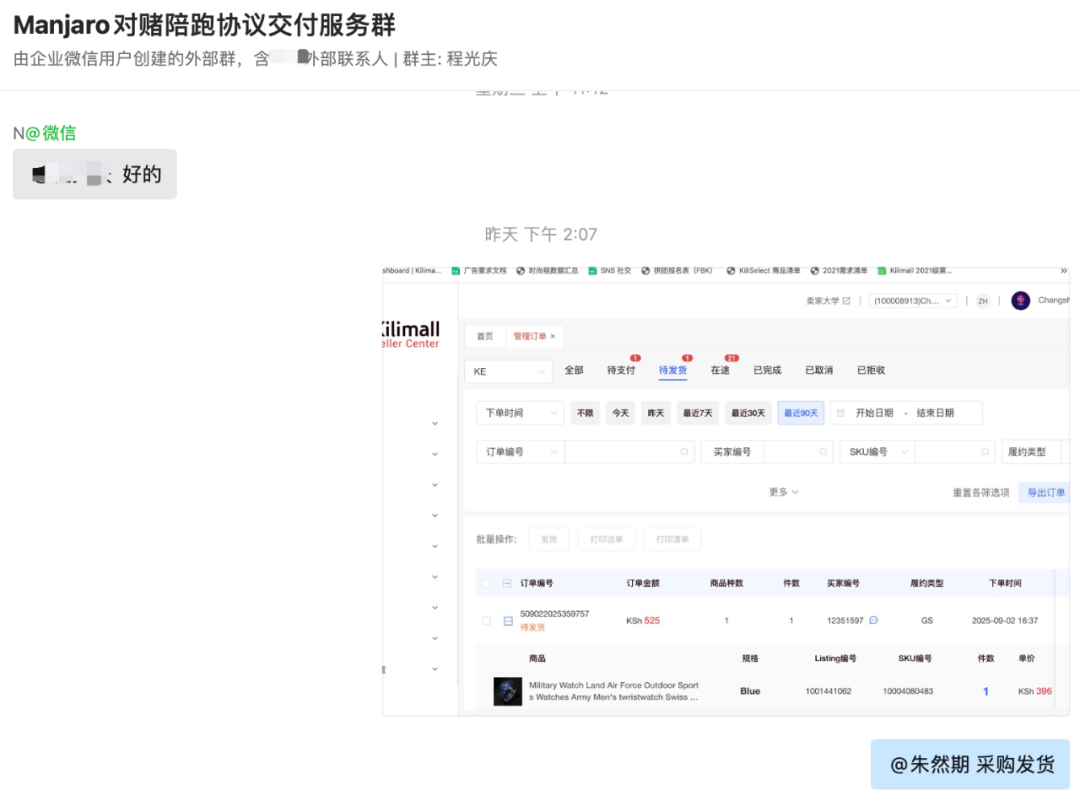Click the N@微信 sender name

click(x=45, y=133)
